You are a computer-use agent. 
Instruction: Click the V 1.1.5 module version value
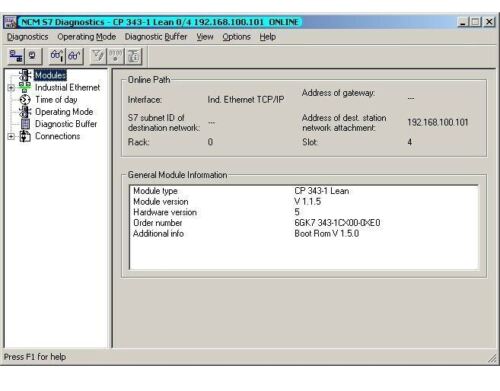307,202
